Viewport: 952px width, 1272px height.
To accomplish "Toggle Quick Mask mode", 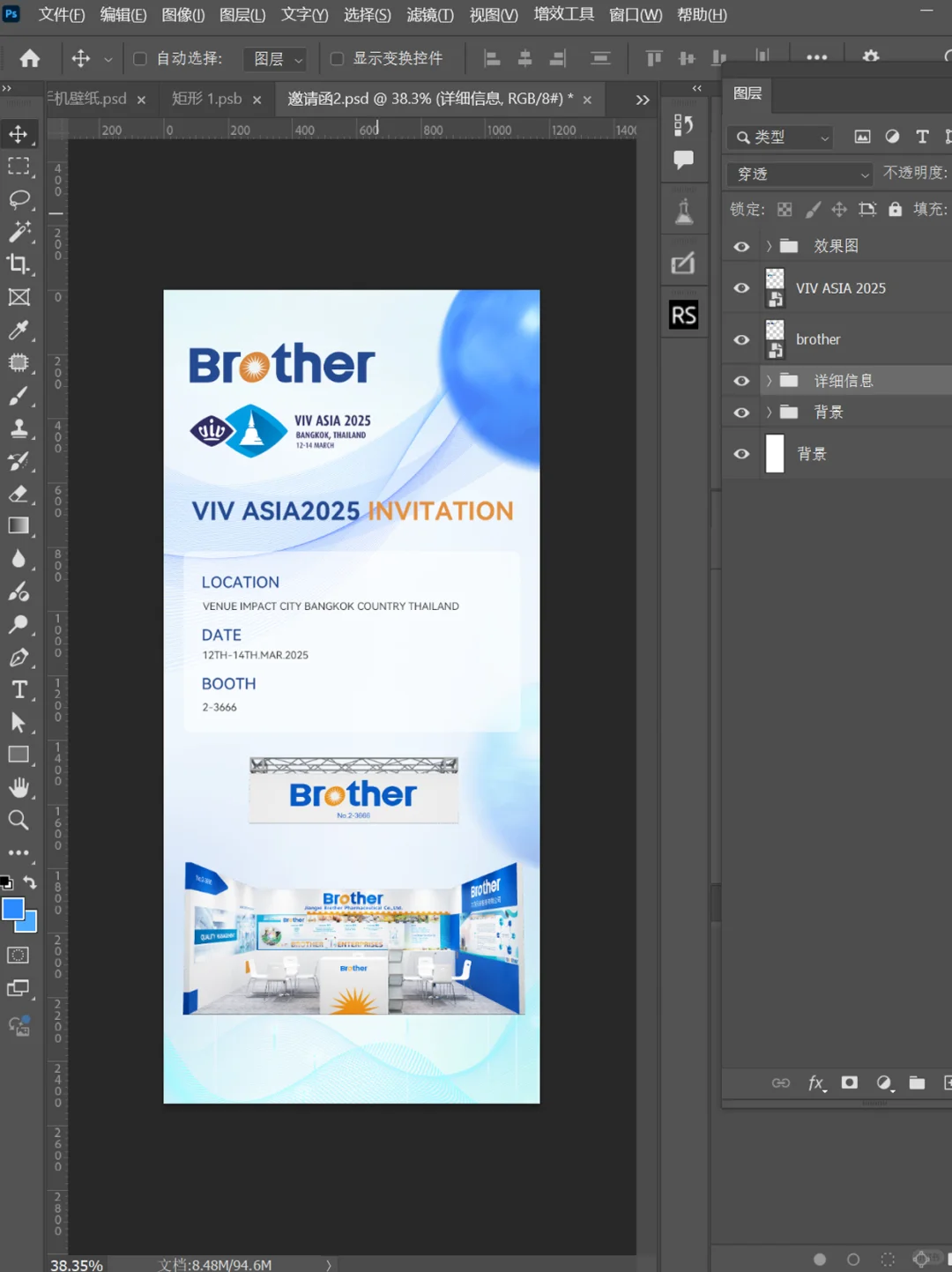I will 19,956.
